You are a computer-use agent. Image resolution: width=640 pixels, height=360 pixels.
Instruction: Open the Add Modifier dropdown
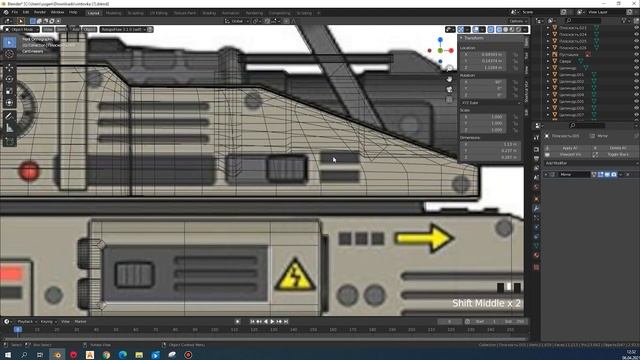(x=590, y=163)
